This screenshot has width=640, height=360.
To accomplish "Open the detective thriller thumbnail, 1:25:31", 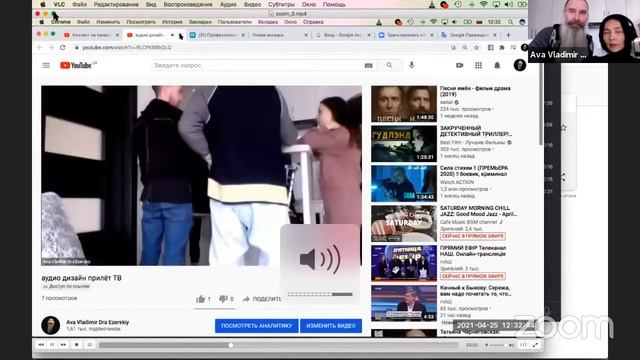I will pyautogui.click(x=404, y=144).
